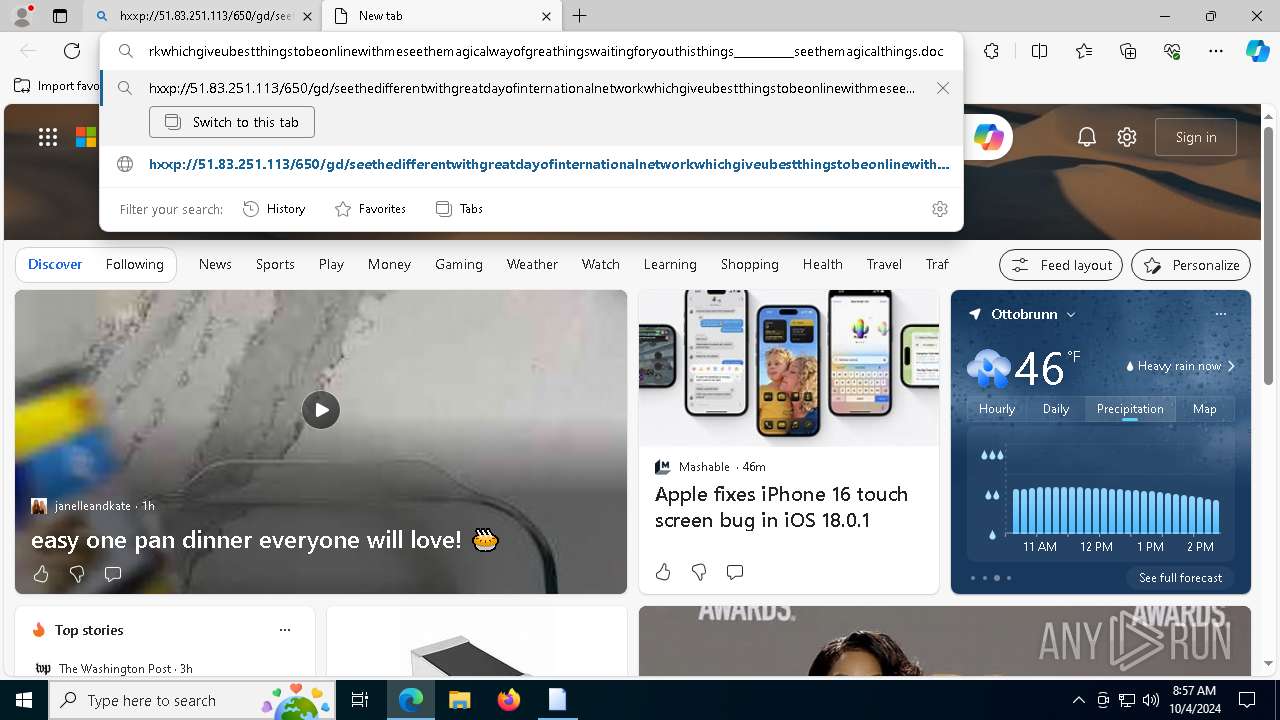Screen dimensions: 1280x720
Task: Open tab actions menu icon
Action: [x=60, y=16]
